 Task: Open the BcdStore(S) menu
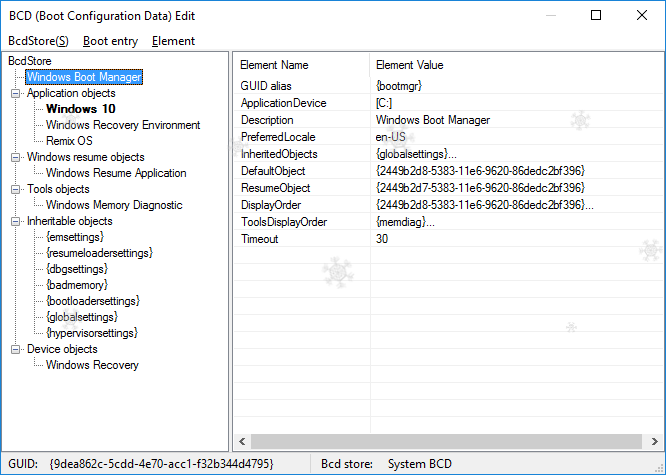[38, 41]
